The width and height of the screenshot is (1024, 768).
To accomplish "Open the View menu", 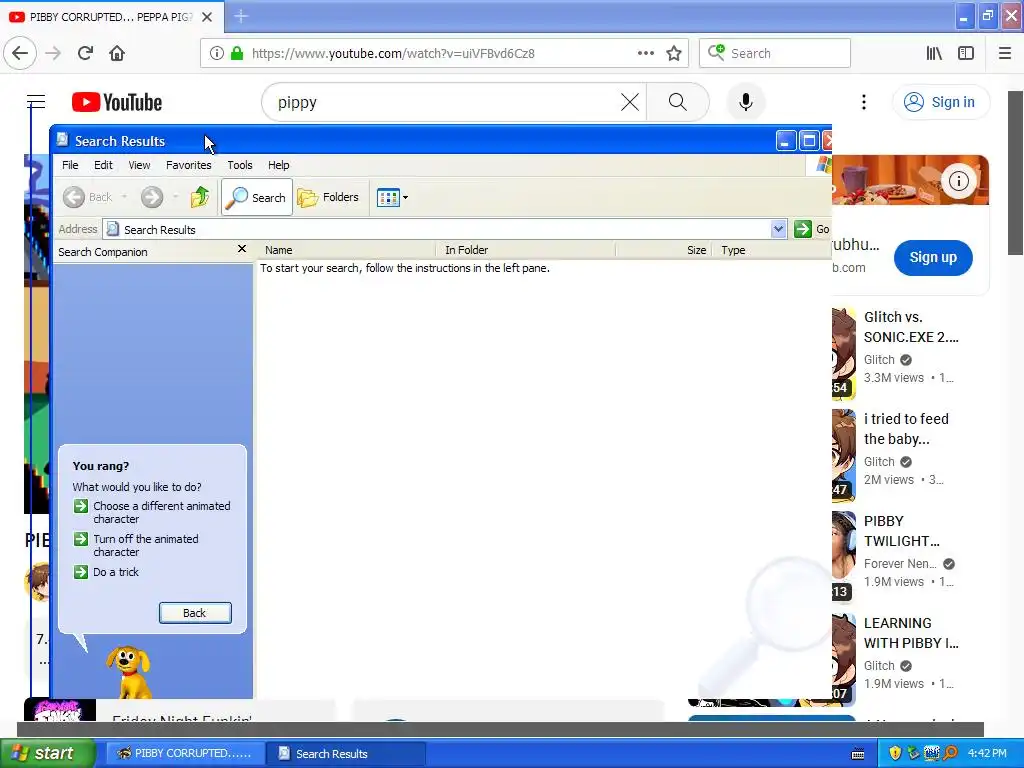I will tap(139, 165).
